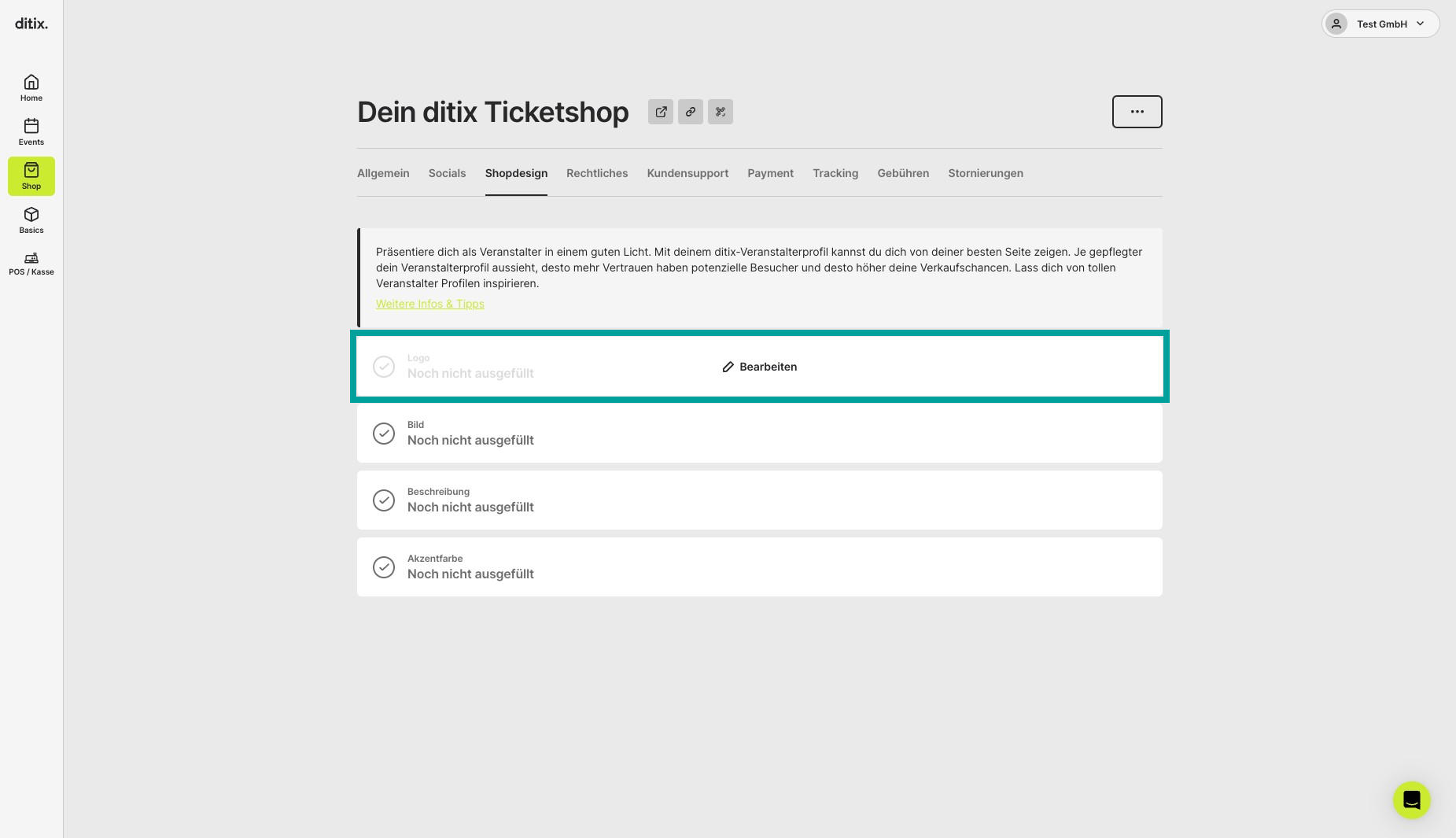Click the ditix logo
Screen dimensions: 1456x838
click(x=31, y=24)
